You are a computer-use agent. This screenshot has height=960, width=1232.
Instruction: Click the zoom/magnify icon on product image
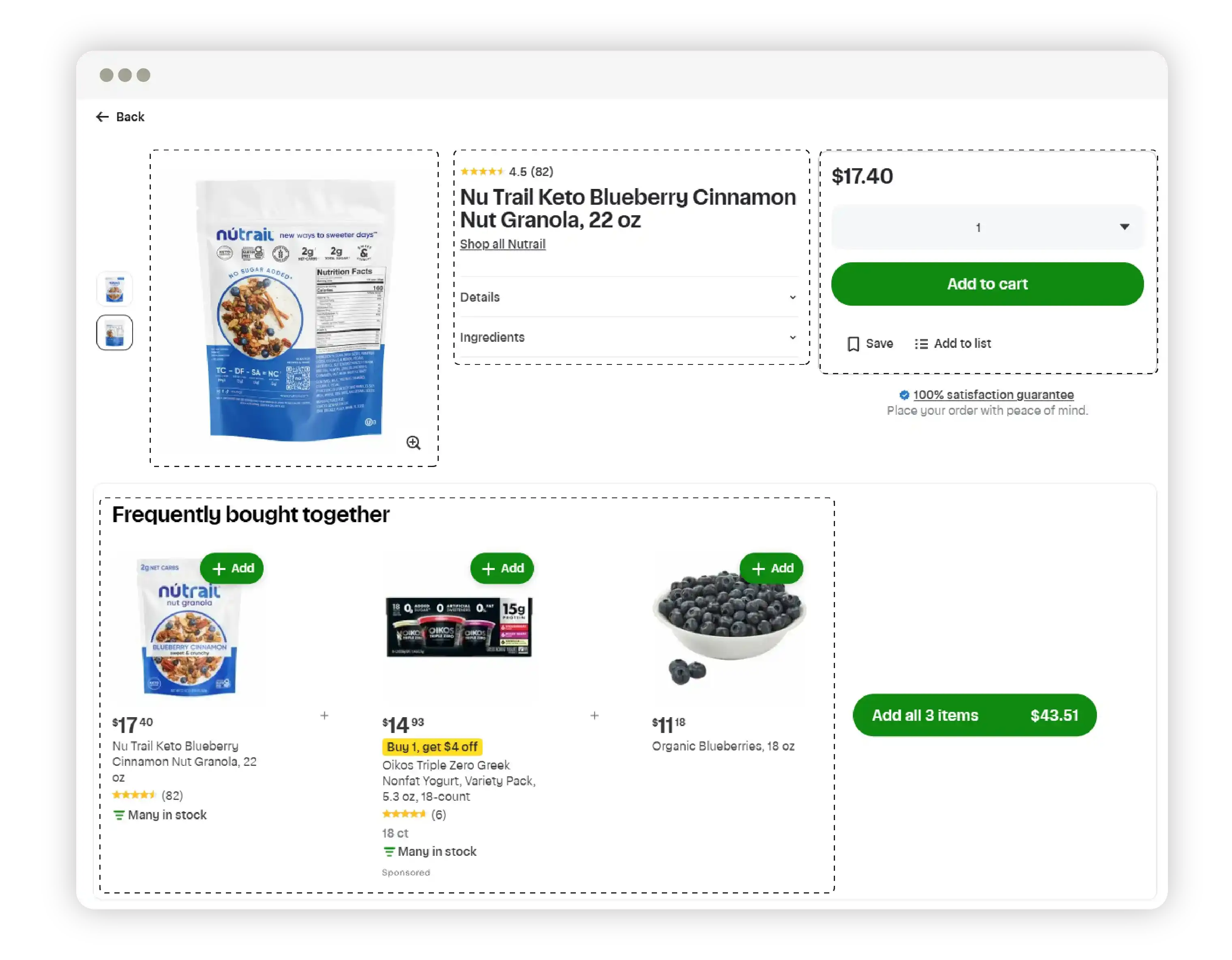tap(413, 443)
